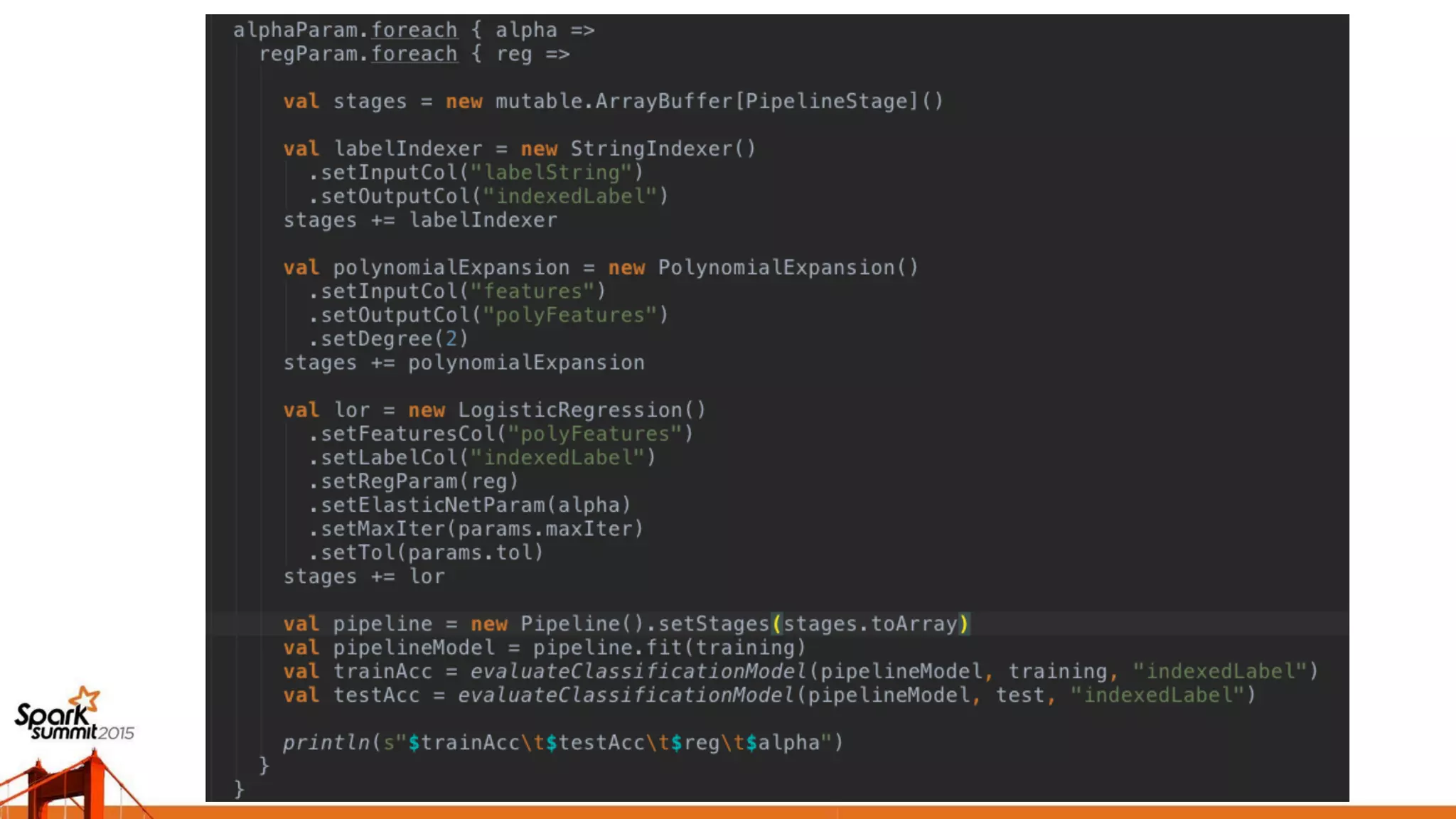Click the pipeline.fit(training) call
Screen dimensions: 1456x819
668,648
